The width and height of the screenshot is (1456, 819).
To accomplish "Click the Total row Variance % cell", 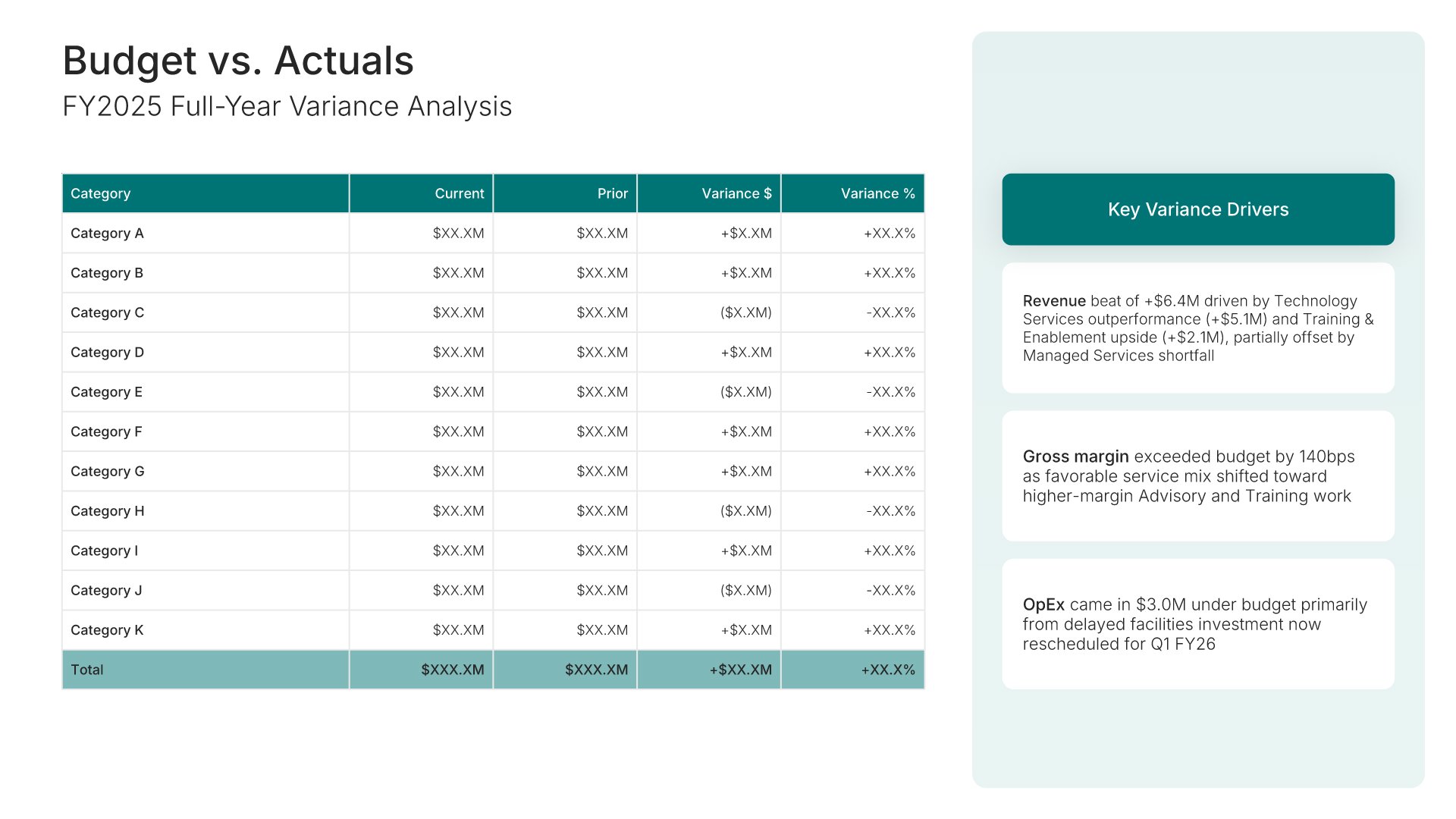I will tap(887, 670).
